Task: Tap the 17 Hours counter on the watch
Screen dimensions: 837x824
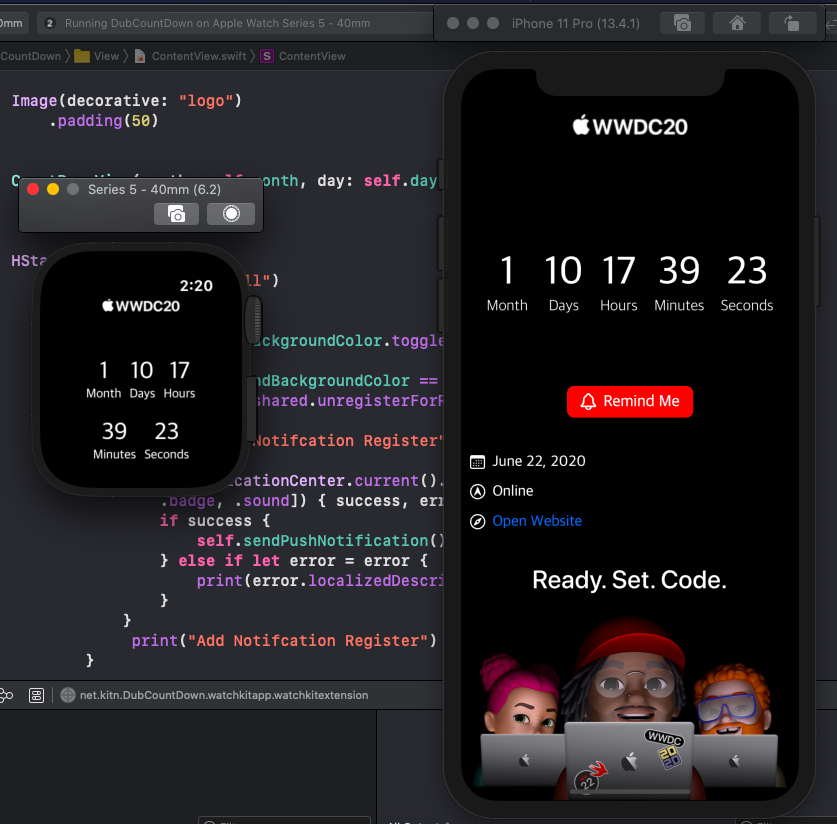Action: pos(179,379)
